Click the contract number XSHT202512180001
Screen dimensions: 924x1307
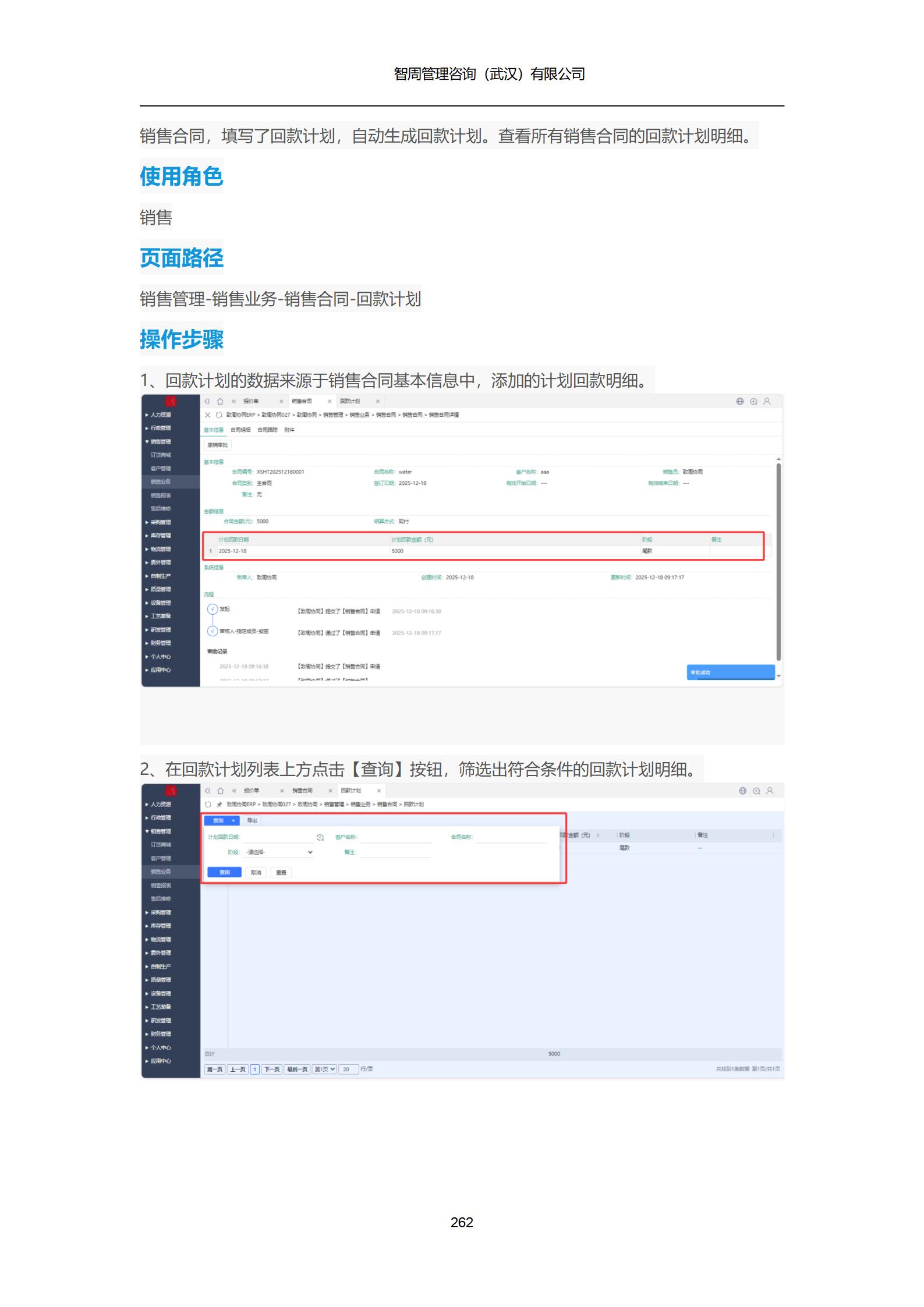click(x=280, y=472)
